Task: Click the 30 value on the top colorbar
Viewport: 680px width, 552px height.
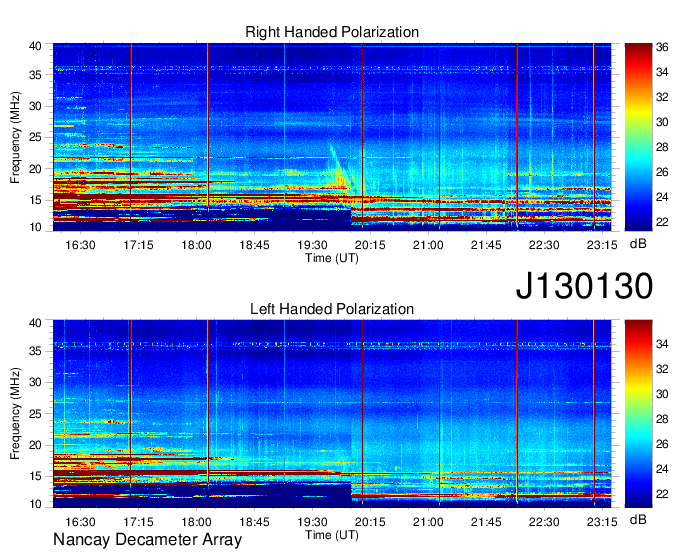Action: pos(662,122)
